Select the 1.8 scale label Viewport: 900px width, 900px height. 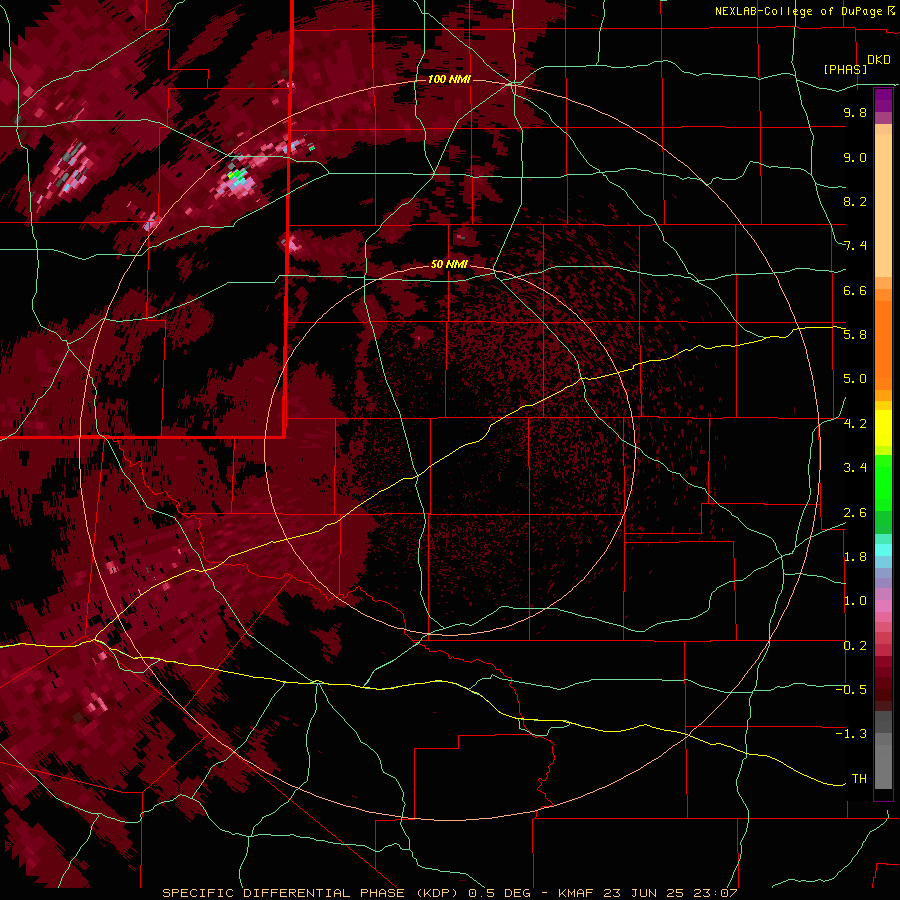855,557
